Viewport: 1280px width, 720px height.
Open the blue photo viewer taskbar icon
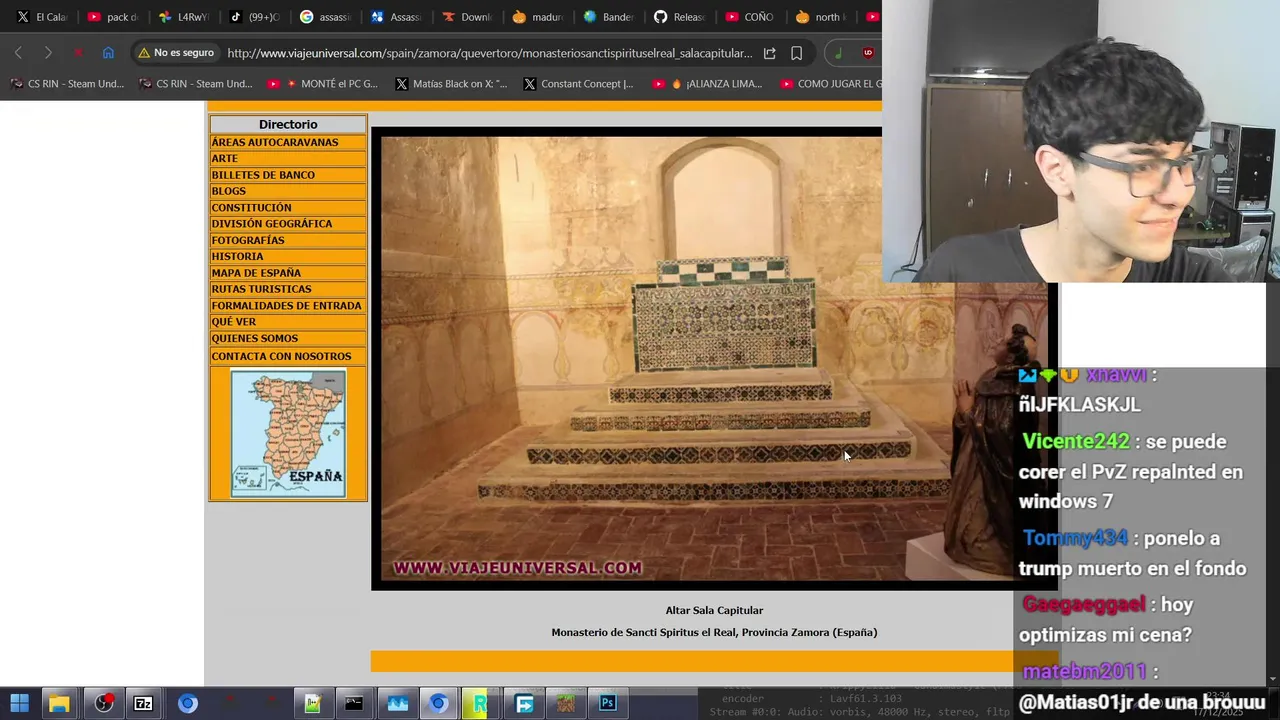397,703
